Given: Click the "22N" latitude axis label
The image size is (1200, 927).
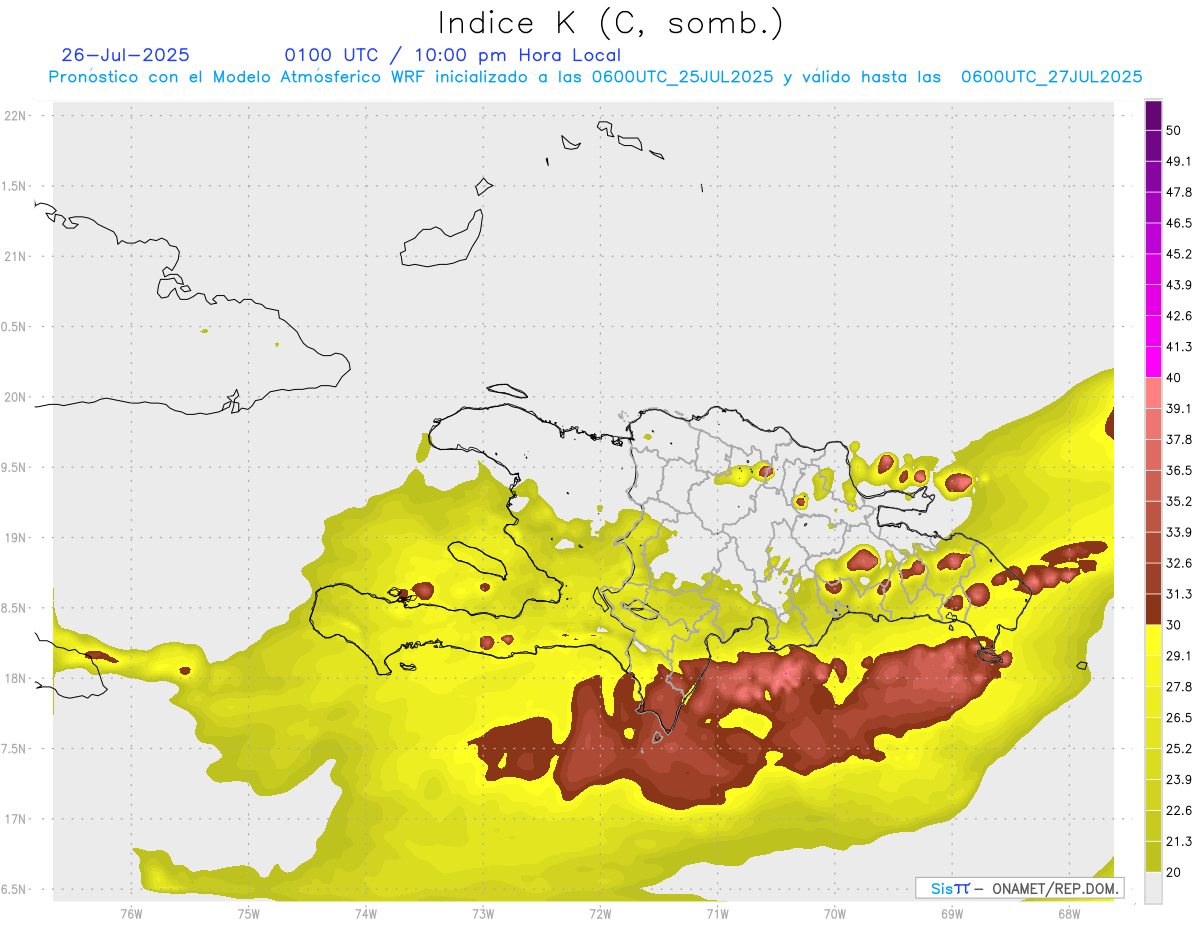Looking at the screenshot, I should tap(17, 116).
